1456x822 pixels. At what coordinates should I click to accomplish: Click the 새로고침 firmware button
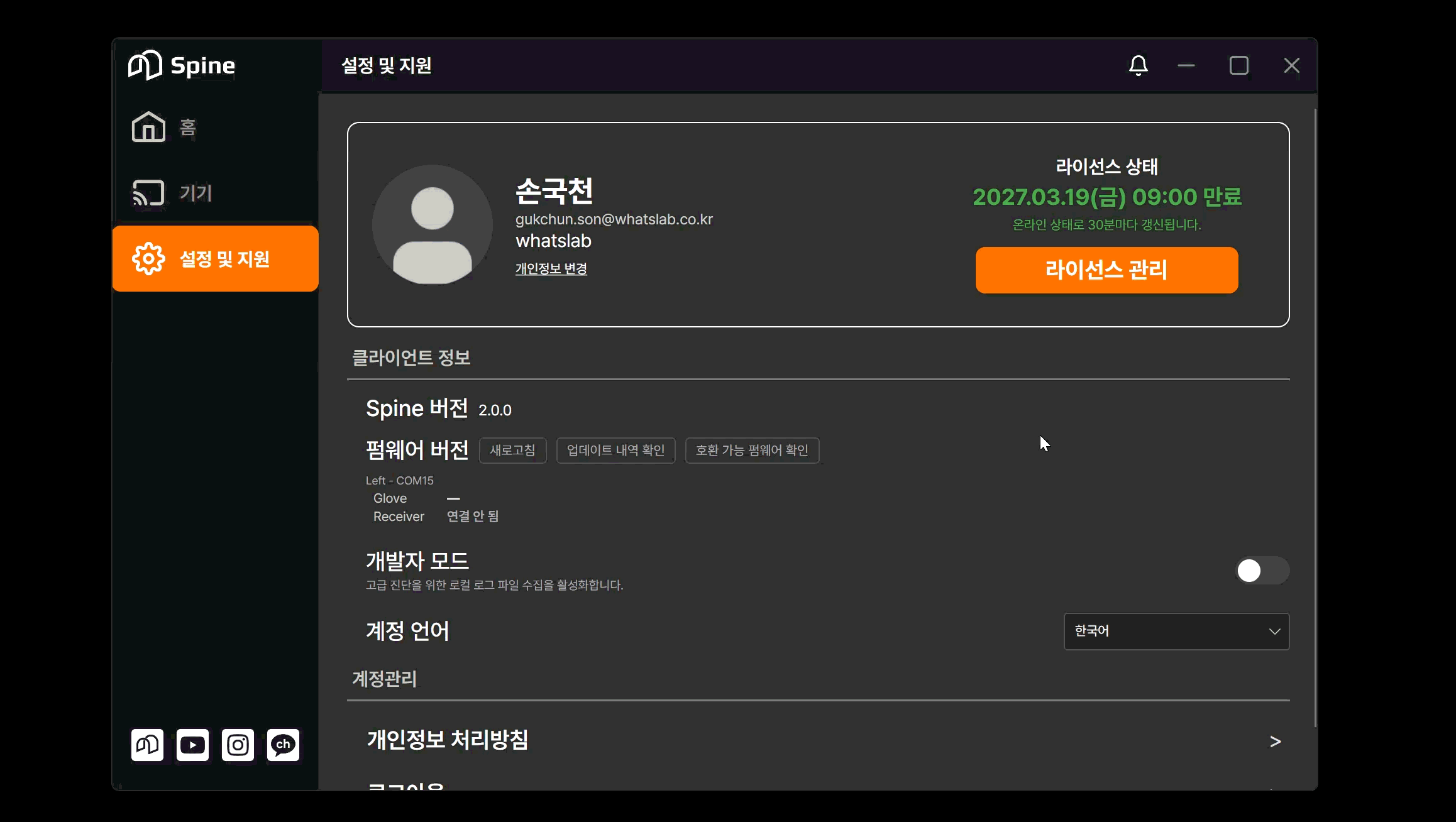[512, 450]
